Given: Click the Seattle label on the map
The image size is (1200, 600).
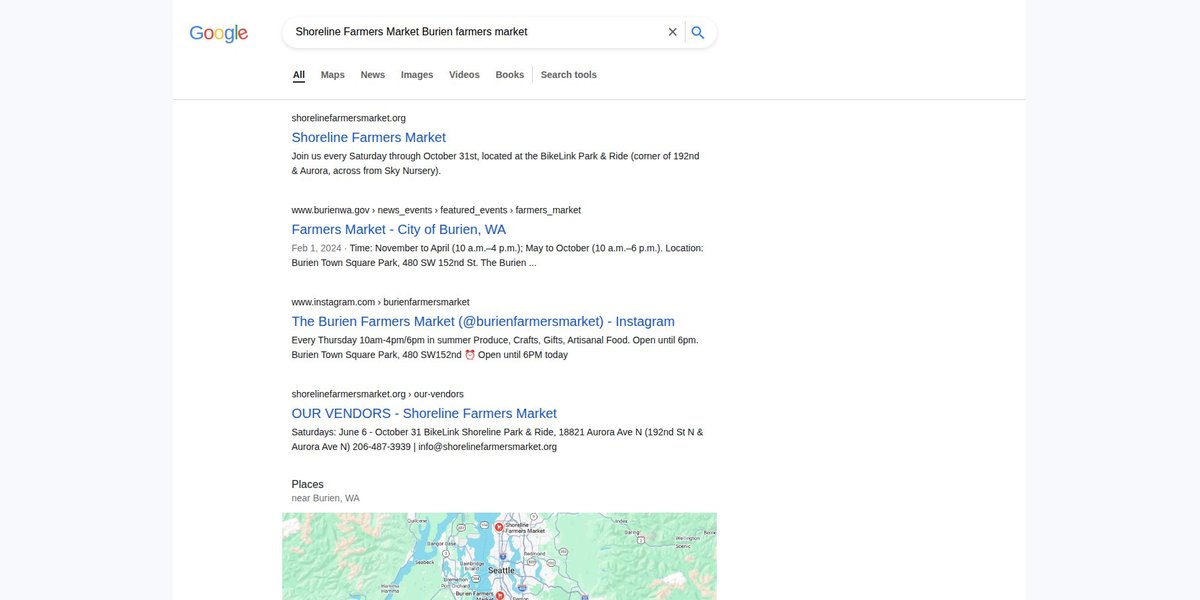Looking at the screenshot, I should (501, 570).
